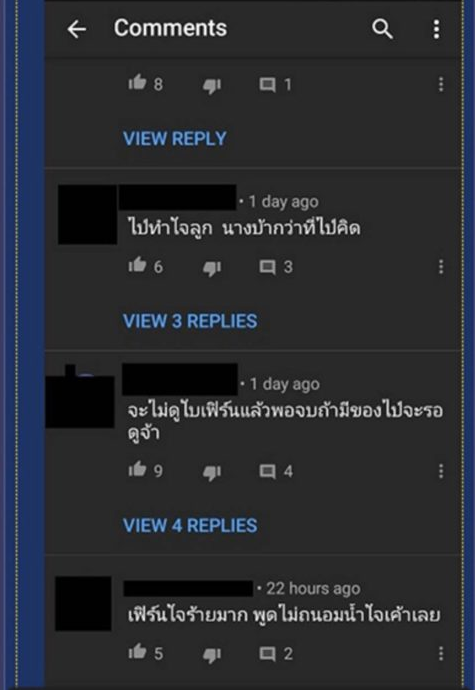Open reply icon showing 4 replies
The image size is (475, 690).
[267, 471]
